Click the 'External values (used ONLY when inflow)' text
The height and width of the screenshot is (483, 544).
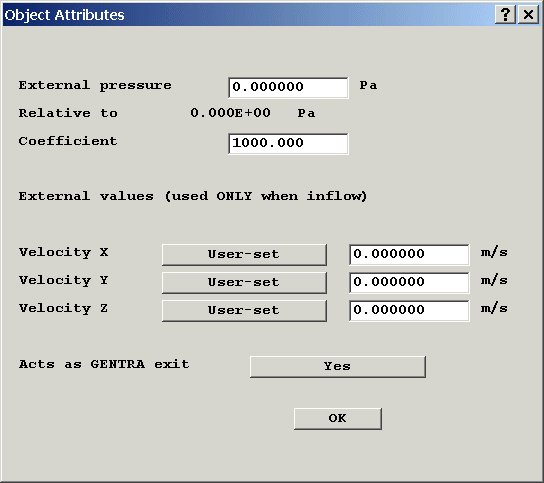coord(193,196)
